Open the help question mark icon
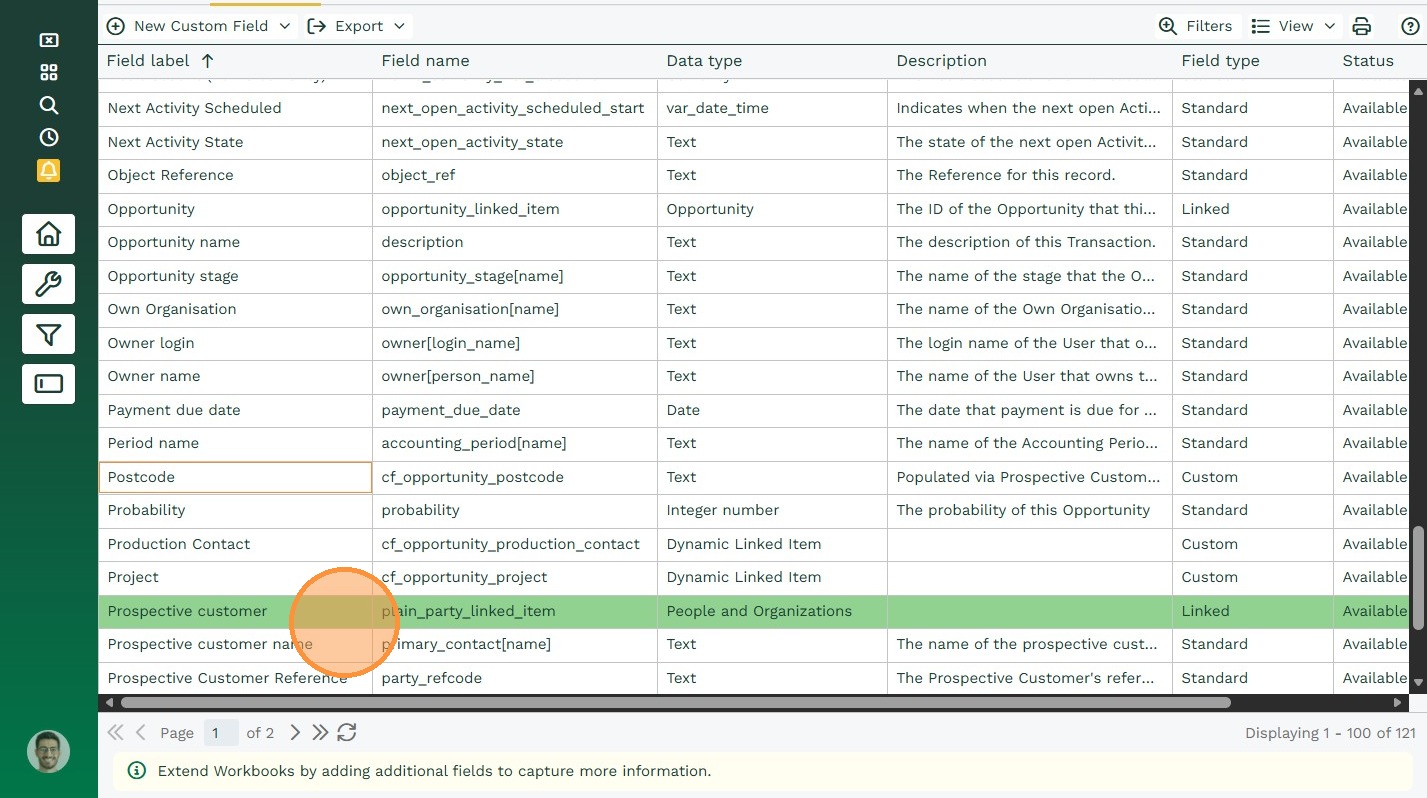1427x798 pixels. tap(1410, 26)
